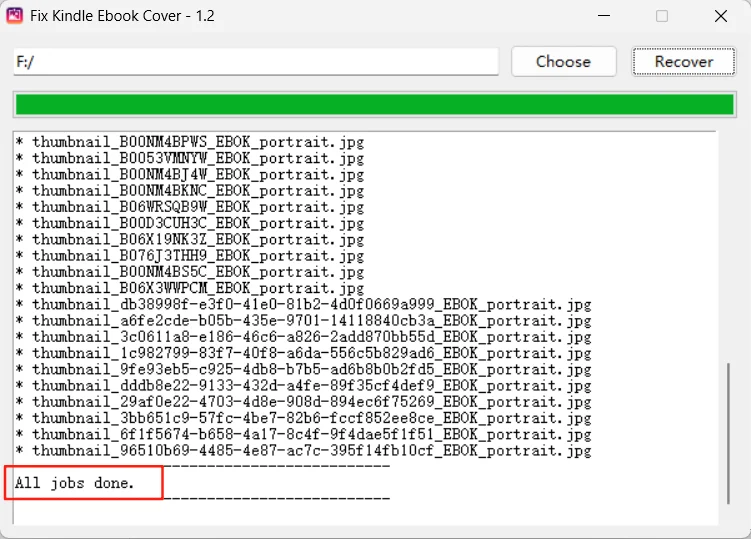Select log line starting thumbnail_96510b69
Screen dimensions: 751x539
click(304, 451)
